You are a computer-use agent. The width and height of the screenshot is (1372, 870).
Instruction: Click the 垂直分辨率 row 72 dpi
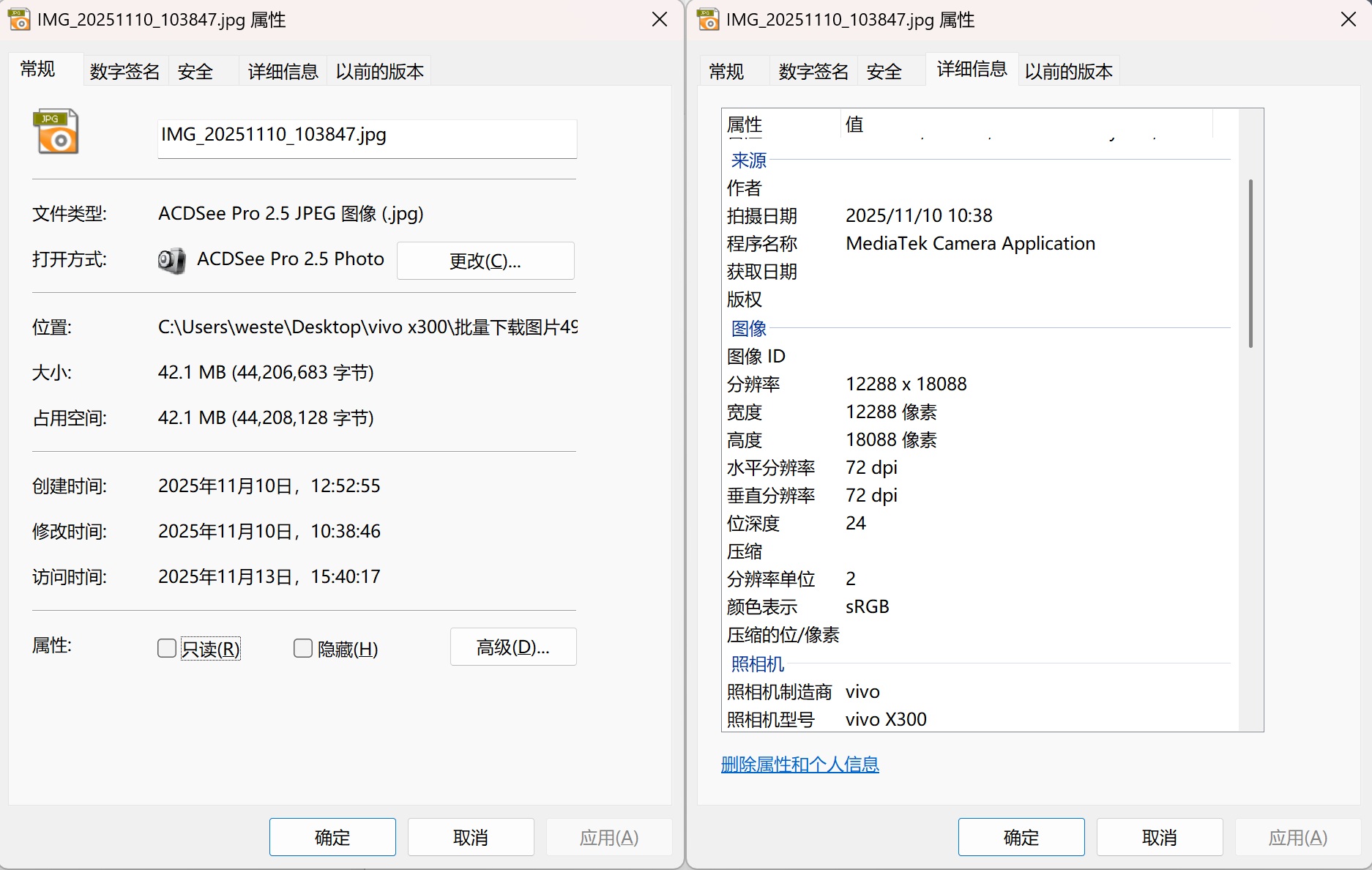978,495
